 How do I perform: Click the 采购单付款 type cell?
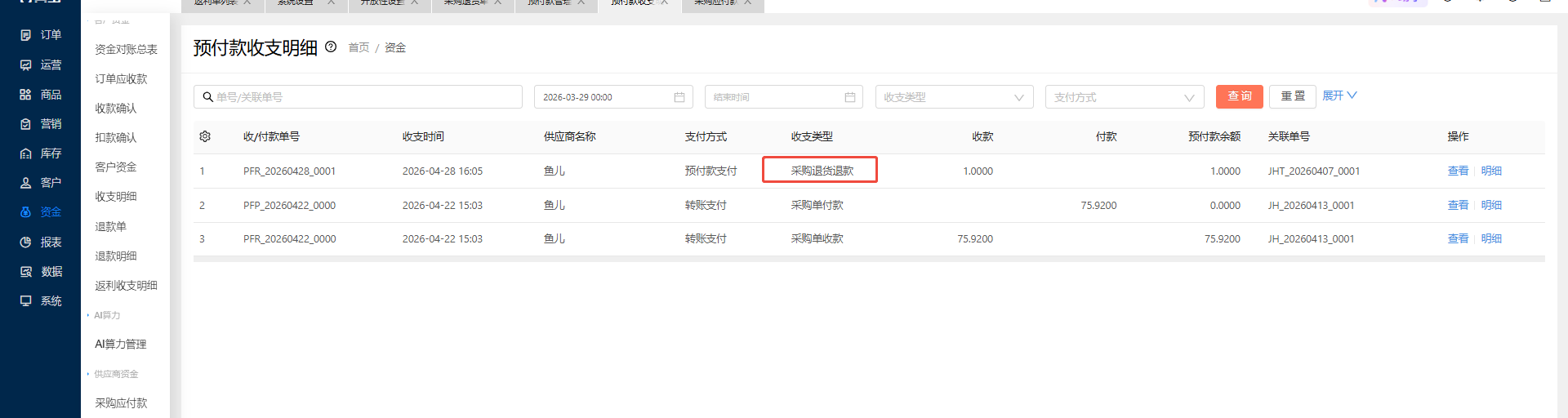point(817,205)
